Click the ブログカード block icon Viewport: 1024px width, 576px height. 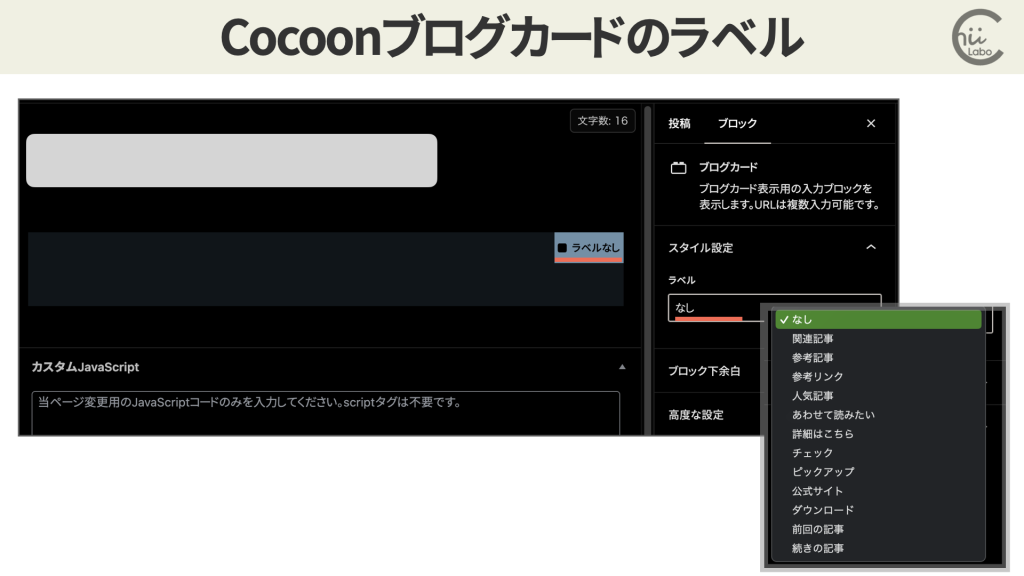[681, 166]
